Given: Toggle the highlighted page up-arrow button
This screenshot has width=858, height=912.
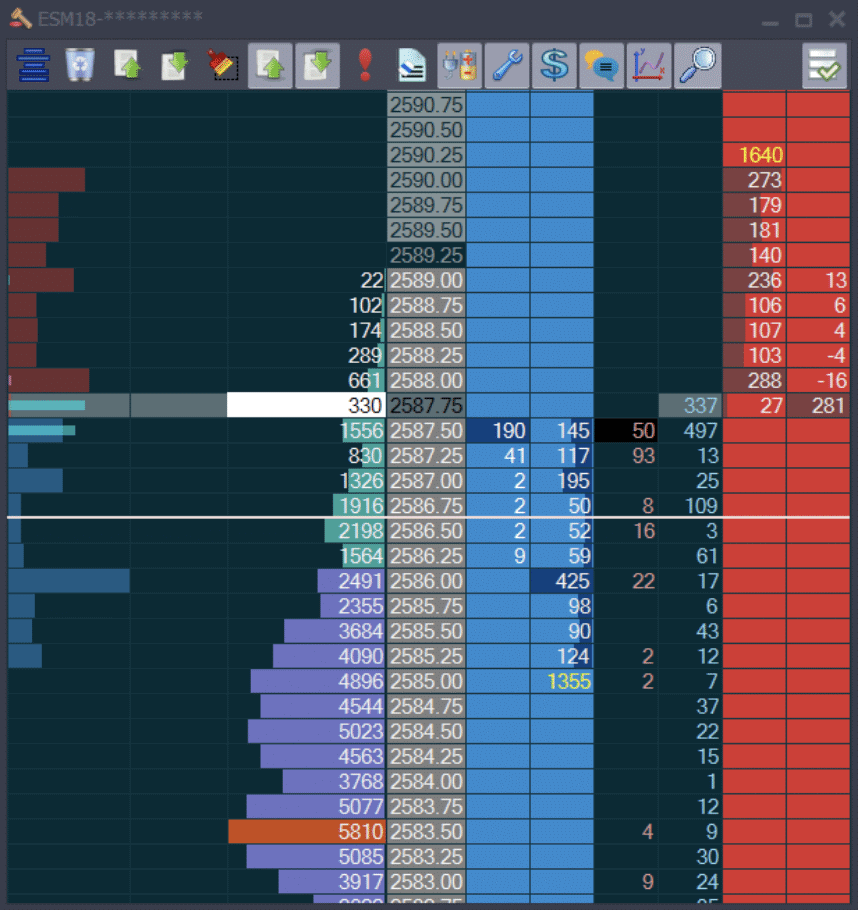Looking at the screenshot, I should (x=270, y=66).
